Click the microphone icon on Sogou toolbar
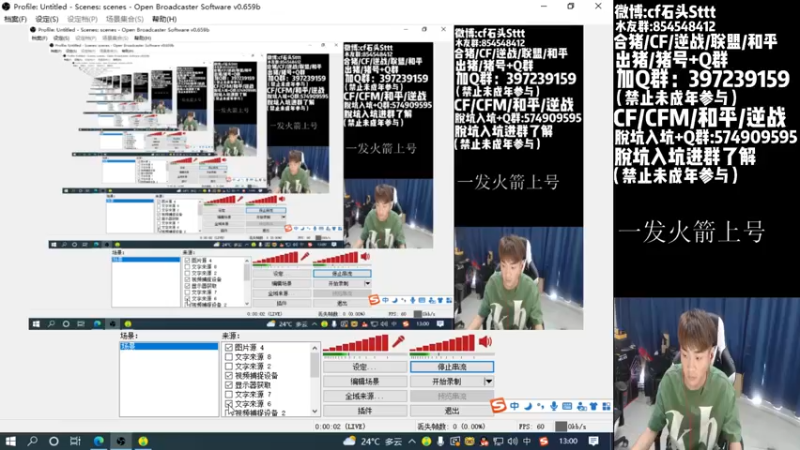 [554, 406]
